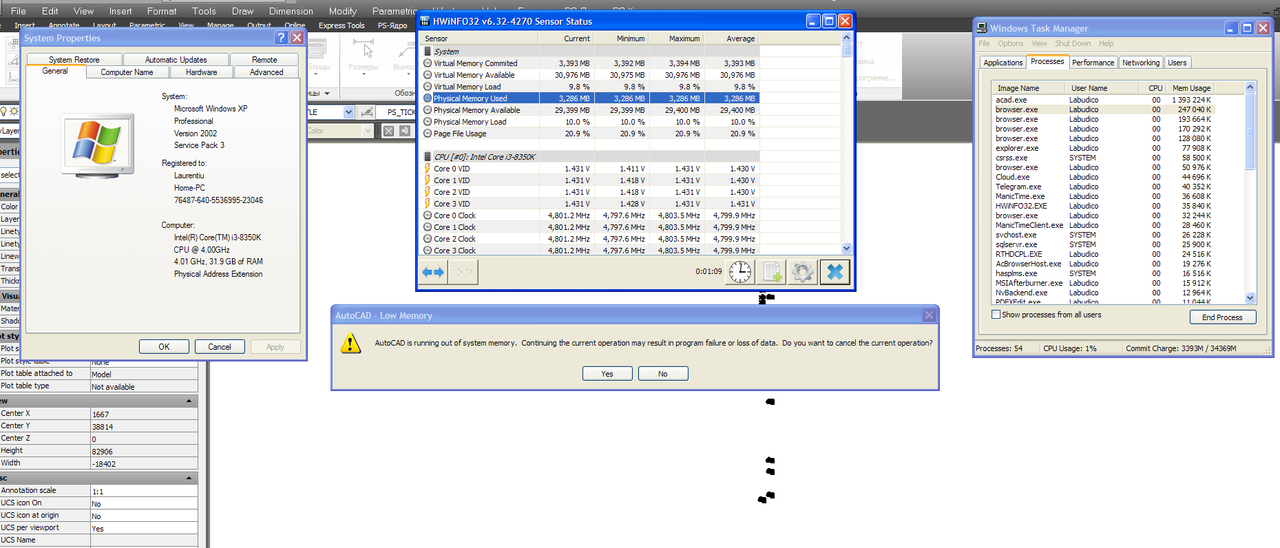Switch to Performance tab in Task Manager

pyautogui.click(x=1093, y=62)
